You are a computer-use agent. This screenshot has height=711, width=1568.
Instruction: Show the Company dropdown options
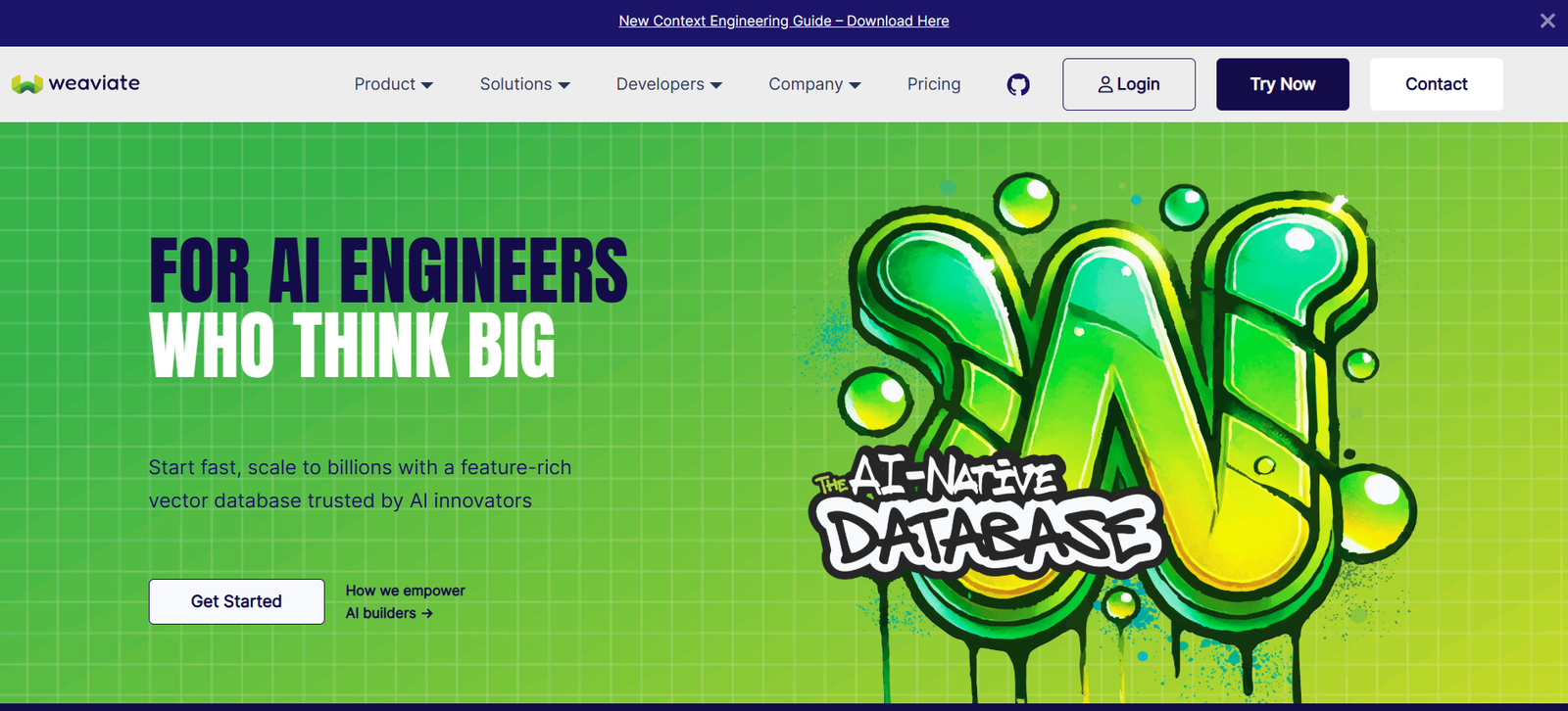pos(814,84)
